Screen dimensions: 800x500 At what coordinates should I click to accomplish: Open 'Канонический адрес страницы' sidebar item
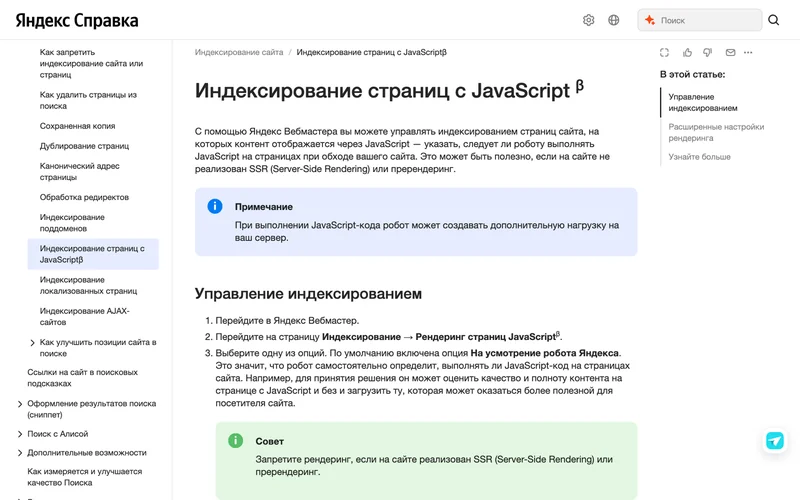pos(80,171)
